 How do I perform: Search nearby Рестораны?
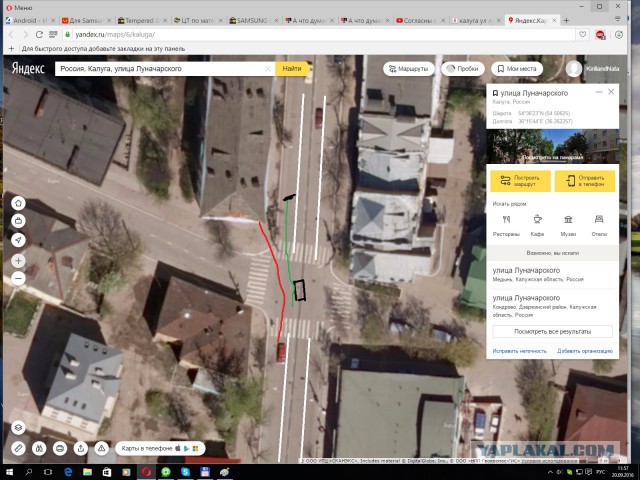(506, 226)
